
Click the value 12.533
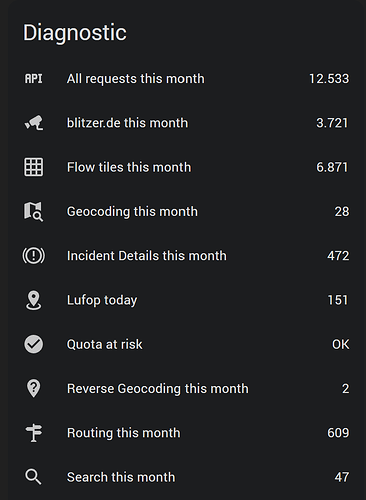(x=329, y=79)
